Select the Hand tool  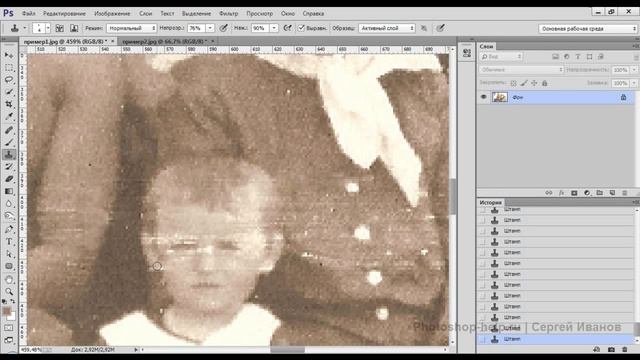[9, 280]
